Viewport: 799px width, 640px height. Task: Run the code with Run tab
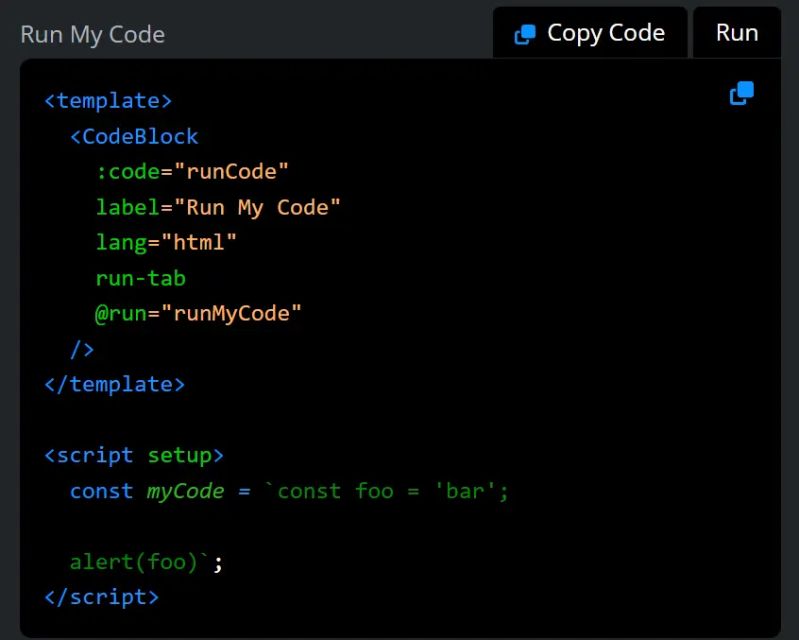[x=736, y=34]
